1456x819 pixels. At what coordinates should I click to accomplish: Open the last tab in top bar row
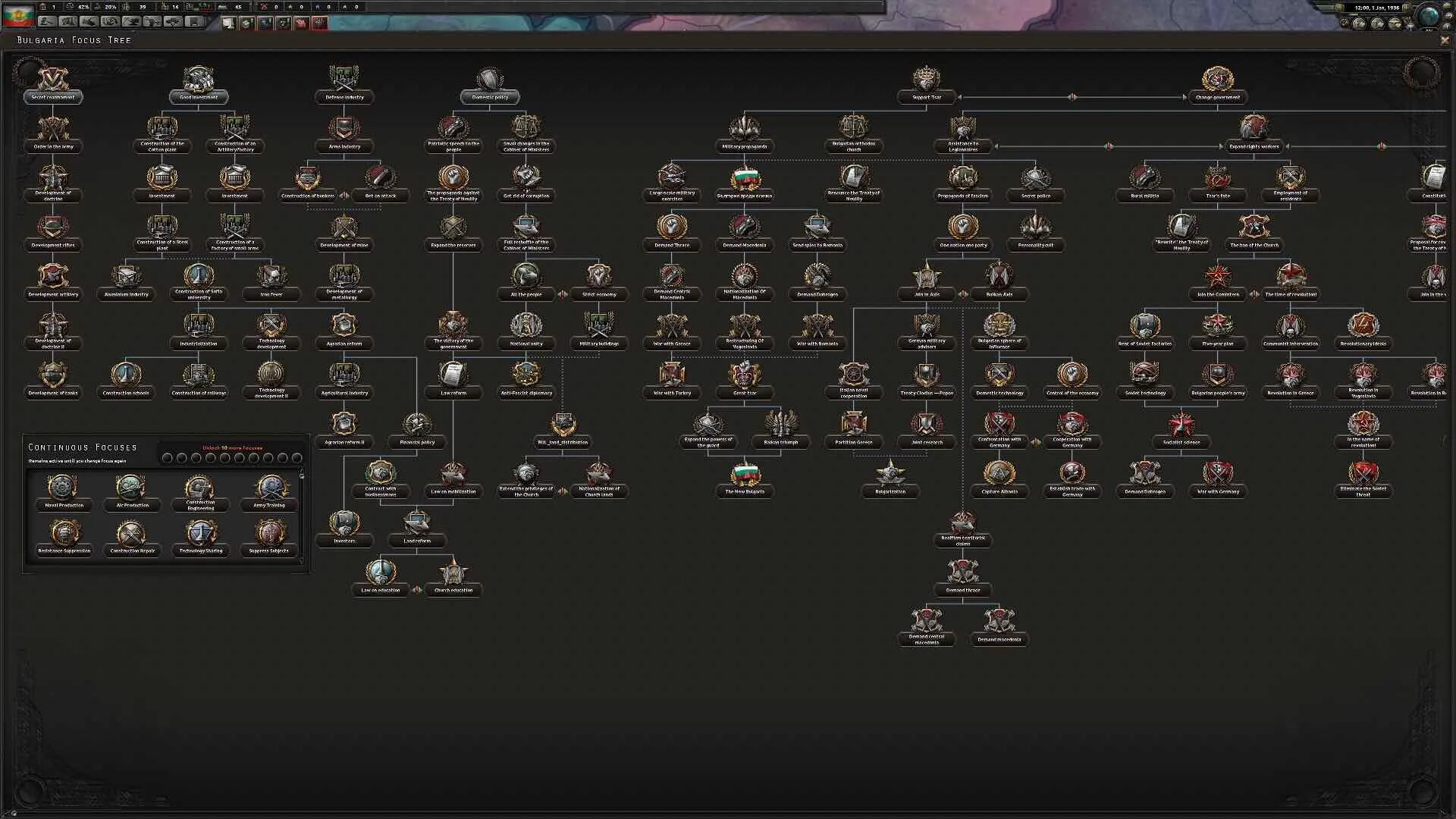point(195,22)
